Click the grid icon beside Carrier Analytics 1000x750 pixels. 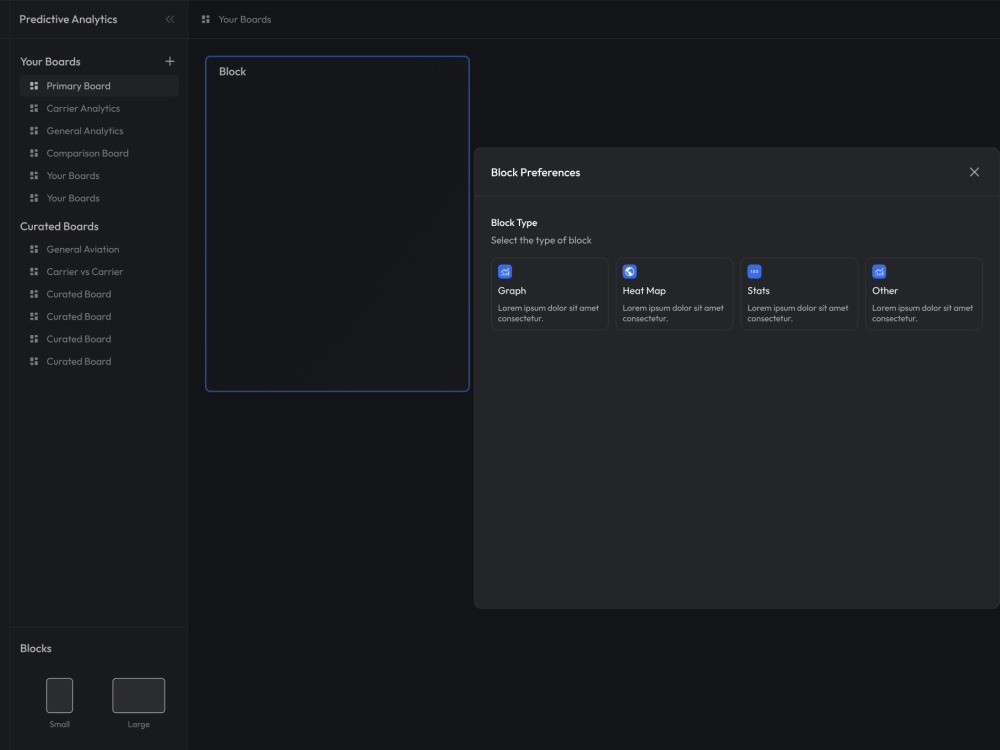click(34, 108)
